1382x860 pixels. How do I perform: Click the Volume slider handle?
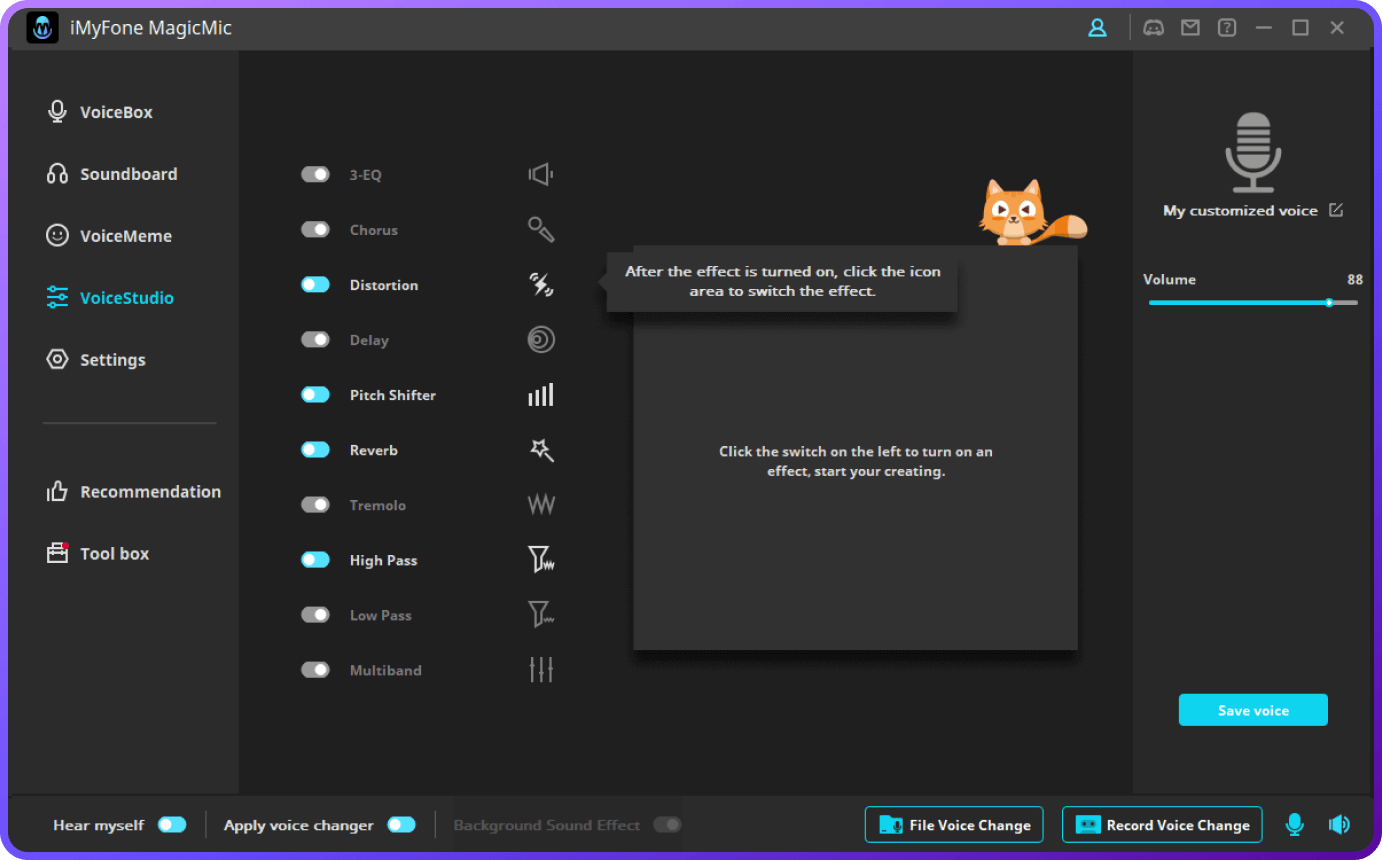pyautogui.click(x=1329, y=302)
